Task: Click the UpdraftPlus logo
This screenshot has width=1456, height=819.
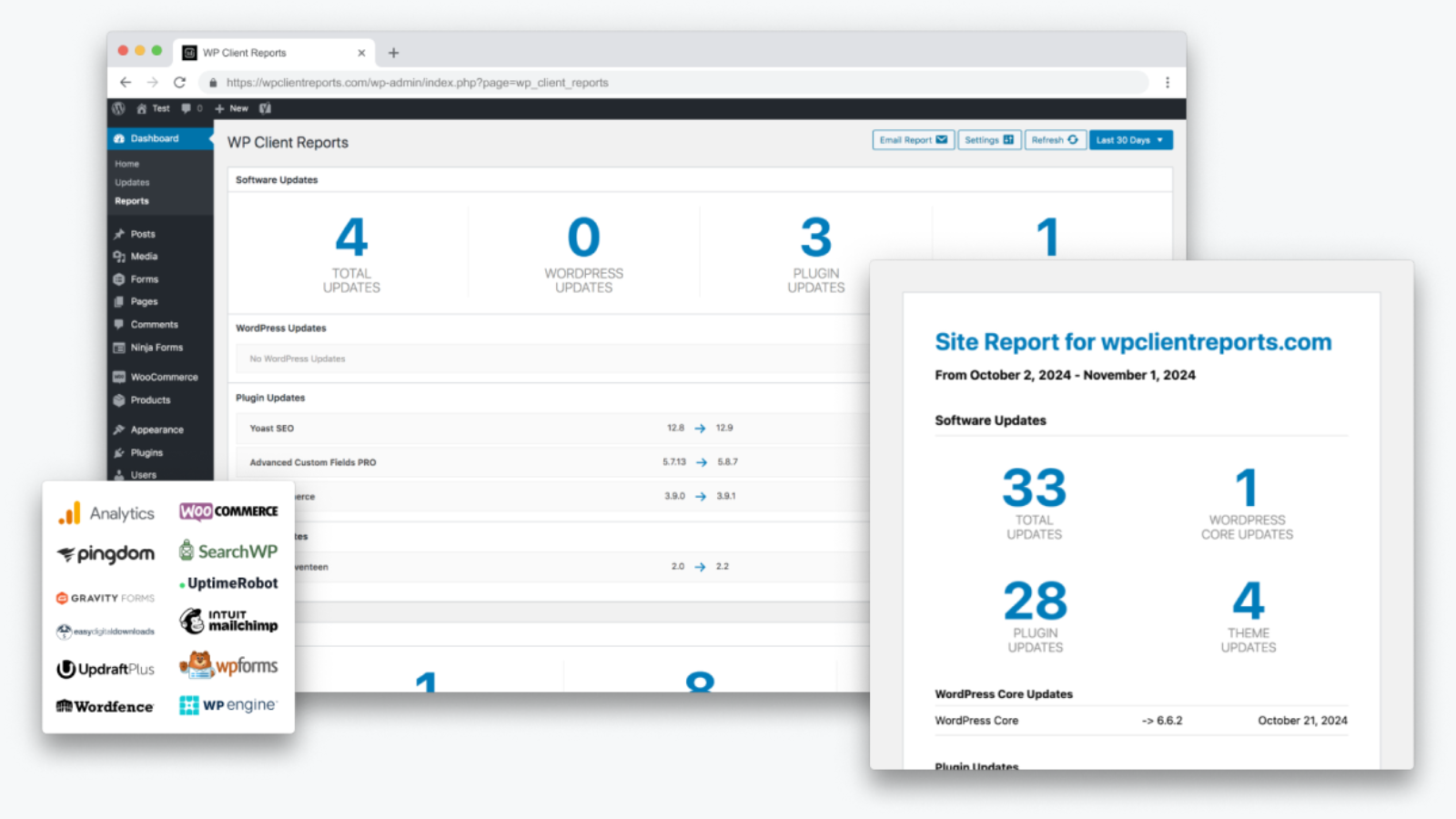Action: click(105, 669)
